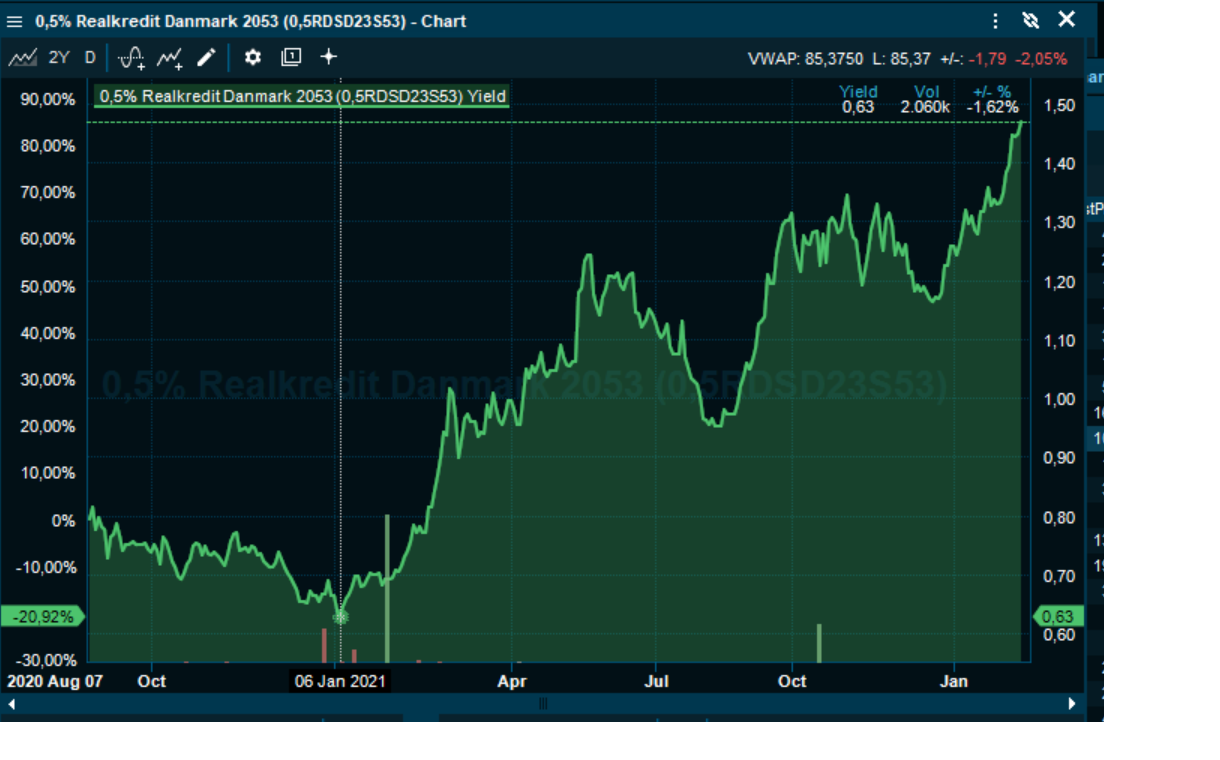Toggle the crosshair sparkle tool

(x=328, y=58)
